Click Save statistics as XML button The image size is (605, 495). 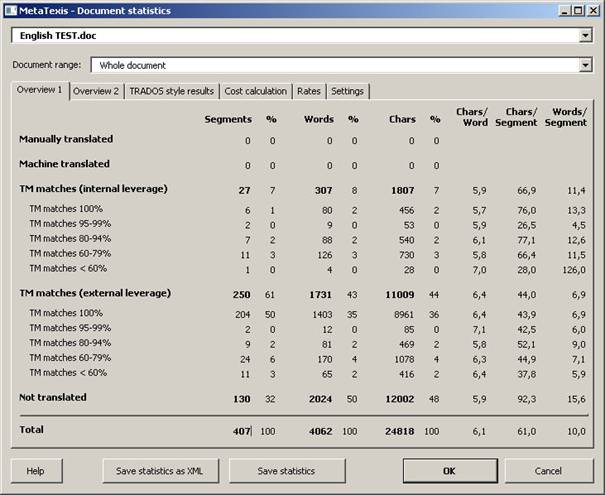pyautogui.click(x=161, y=471)
